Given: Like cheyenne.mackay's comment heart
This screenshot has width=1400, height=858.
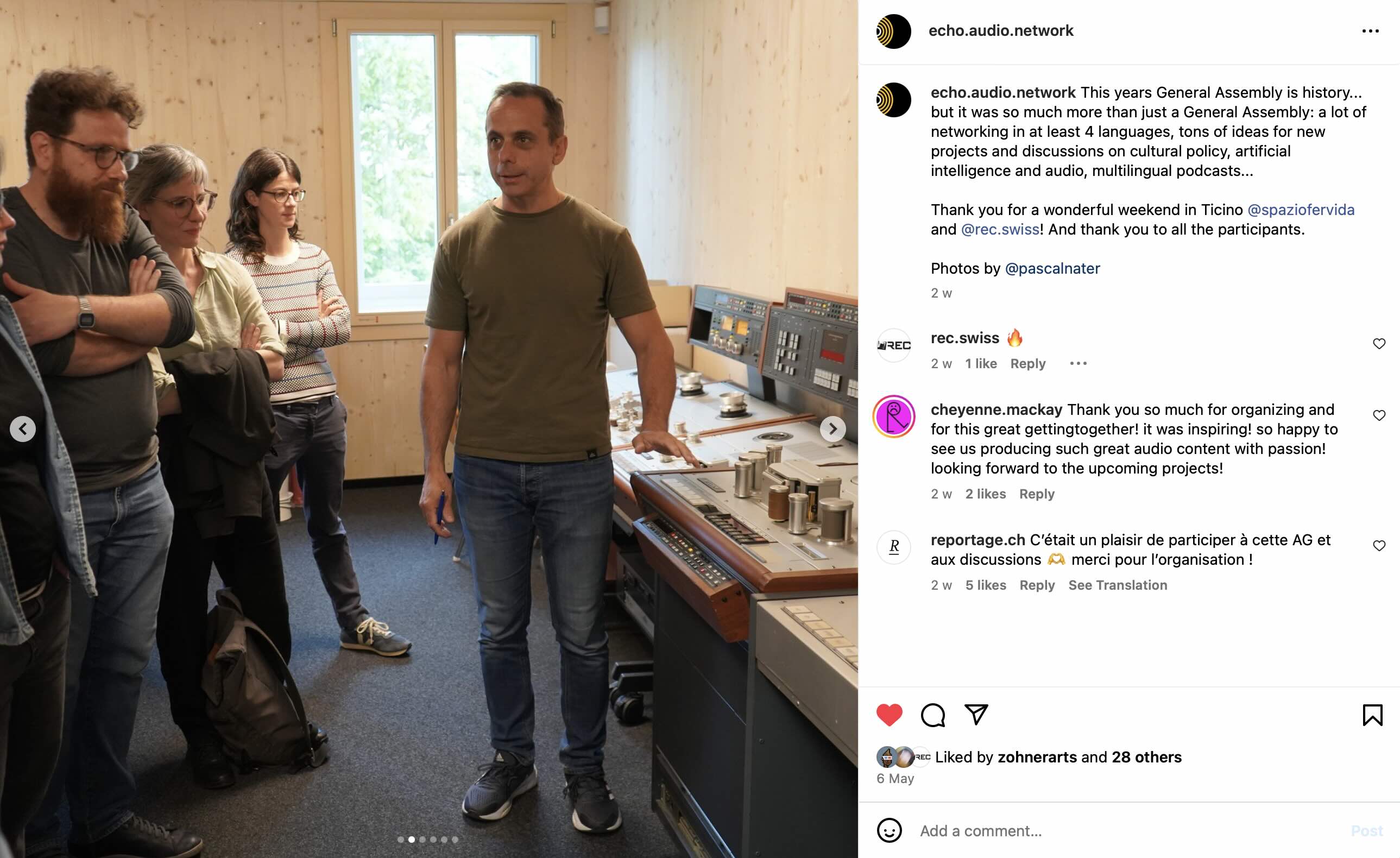Looking at the screenshot, I should [x=1379, y=415].
